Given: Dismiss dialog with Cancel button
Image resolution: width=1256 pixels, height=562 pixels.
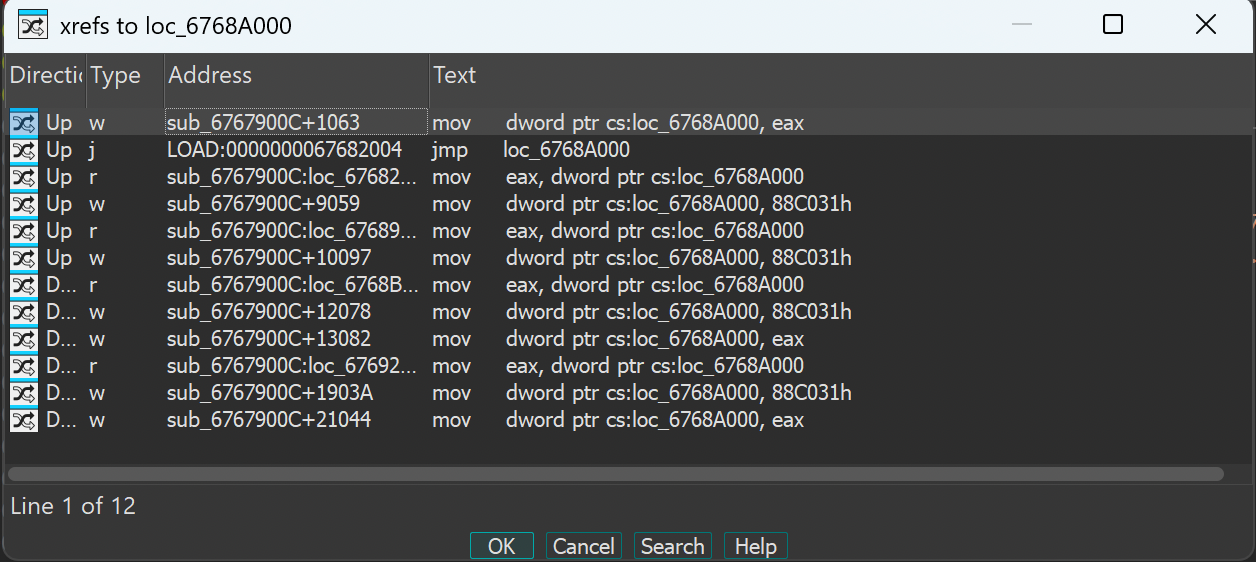Looking at the screenshot, I should click(584, 546).
